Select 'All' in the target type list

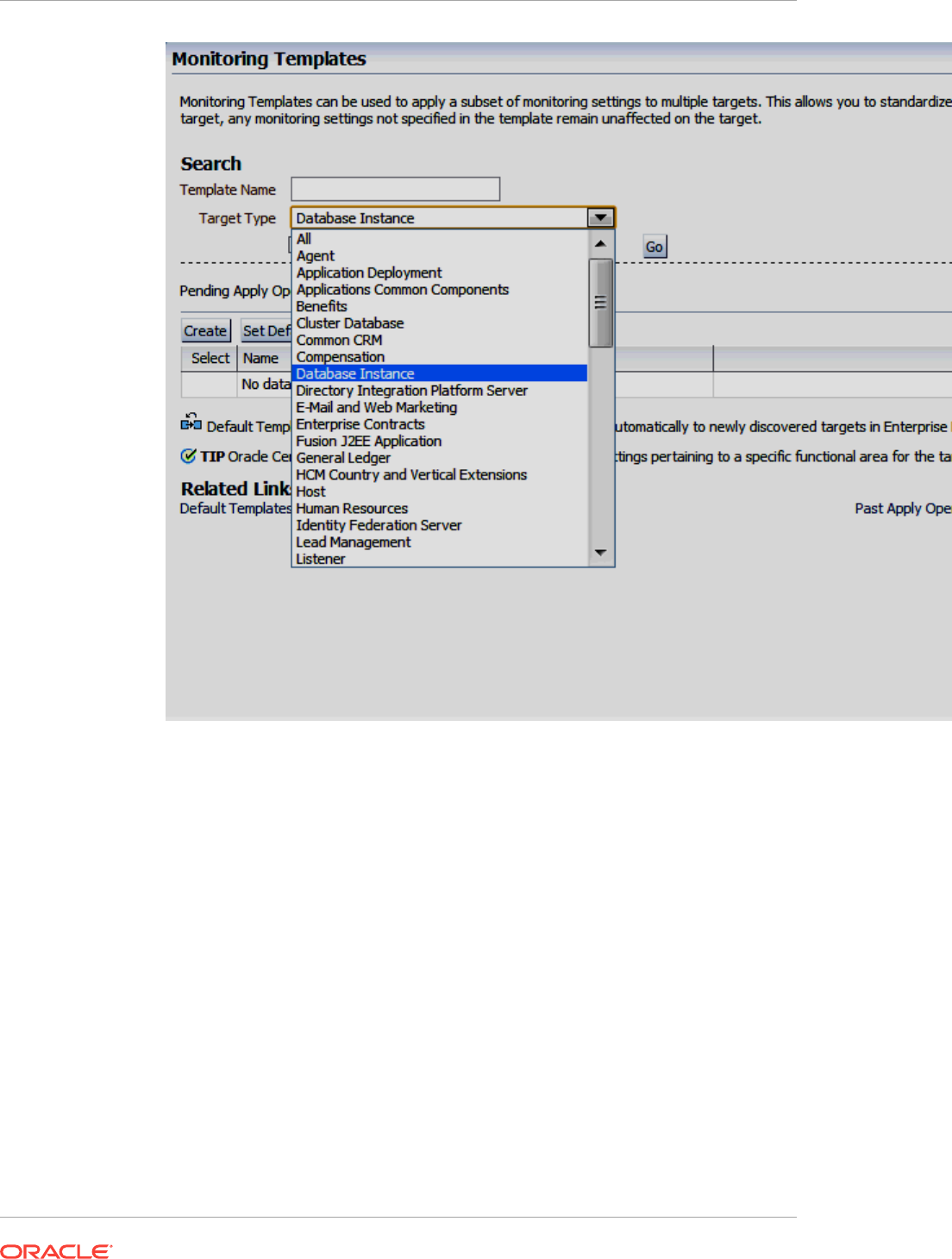[440, 239]
